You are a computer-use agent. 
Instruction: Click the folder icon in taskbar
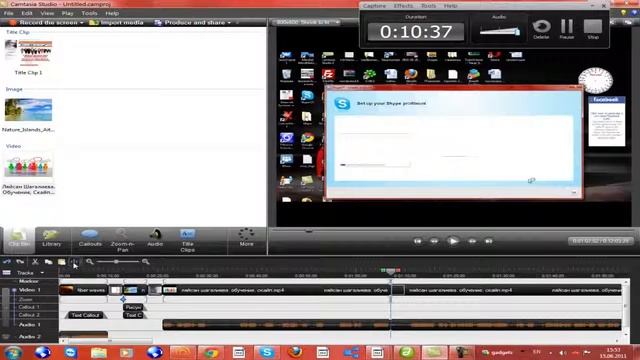[x=98, y=352]
